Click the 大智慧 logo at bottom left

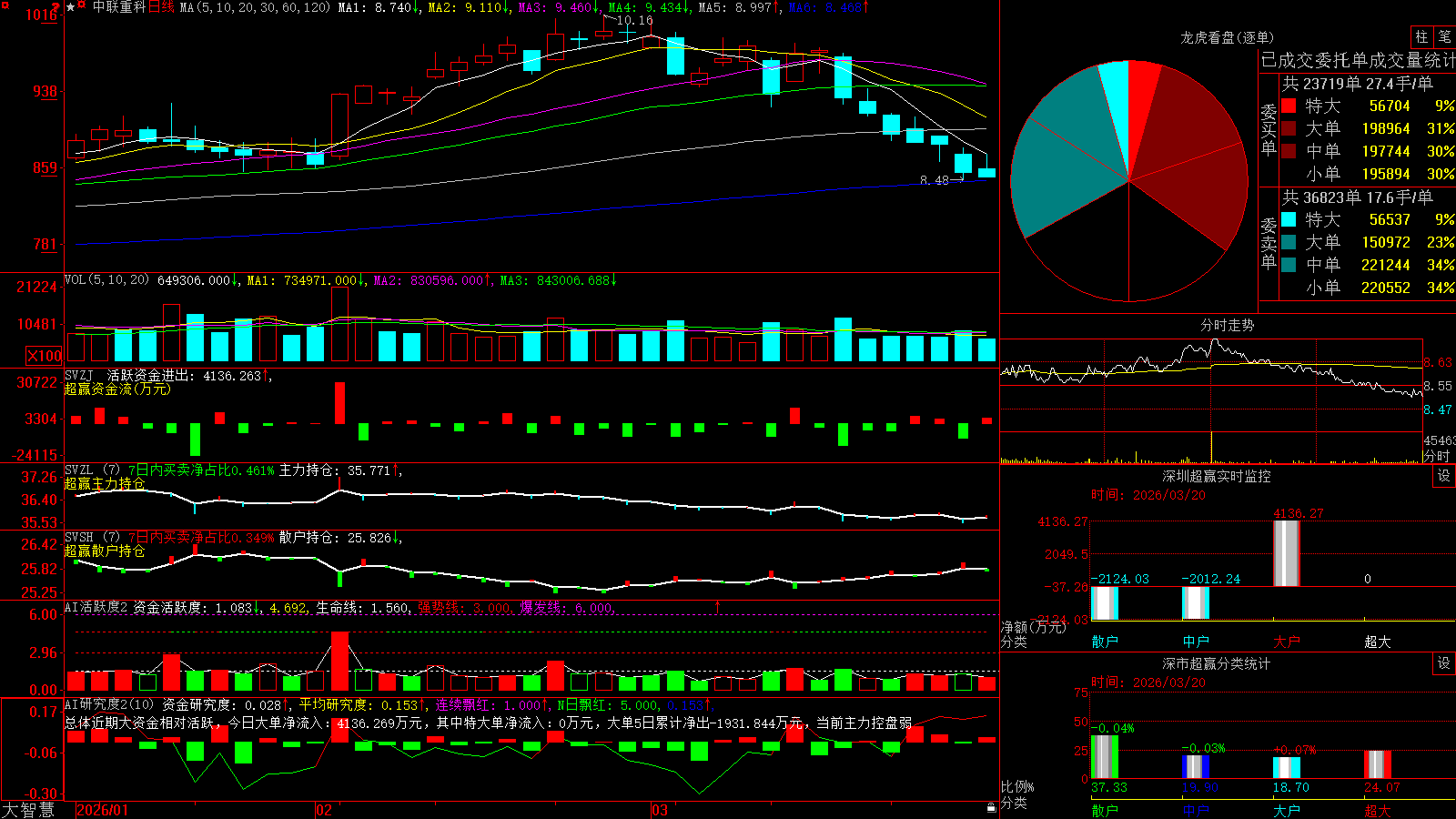click(28, 810)
